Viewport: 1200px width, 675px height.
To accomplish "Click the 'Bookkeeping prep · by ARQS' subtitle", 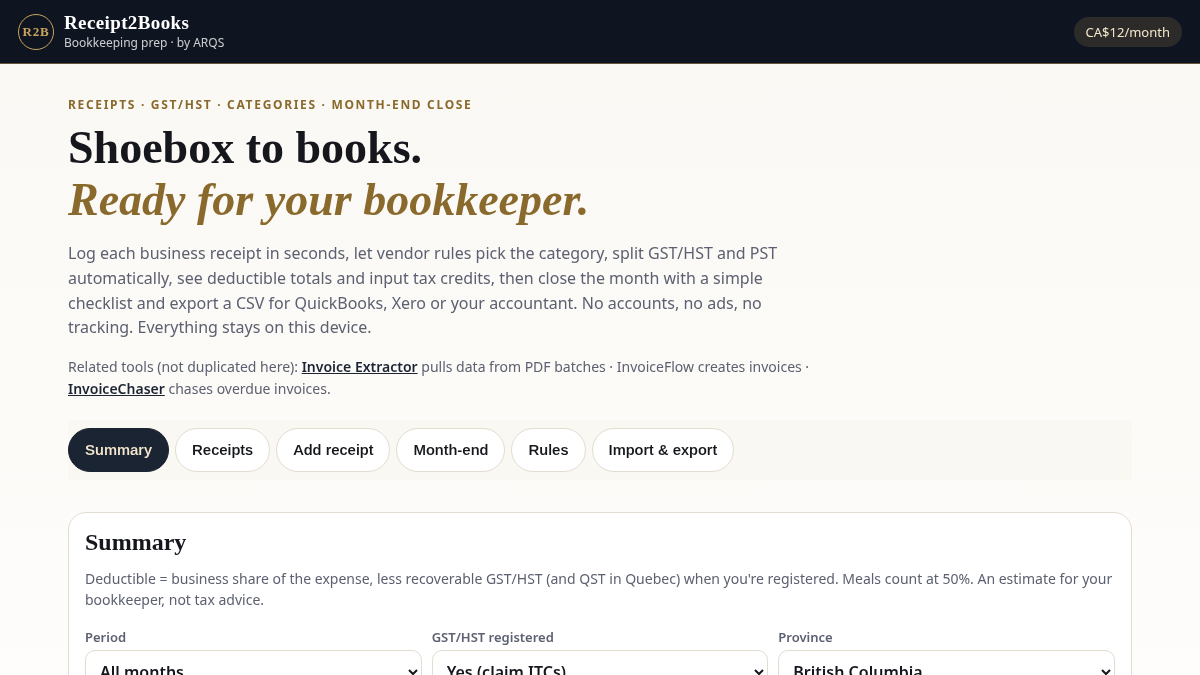I will tap(144, 43).
